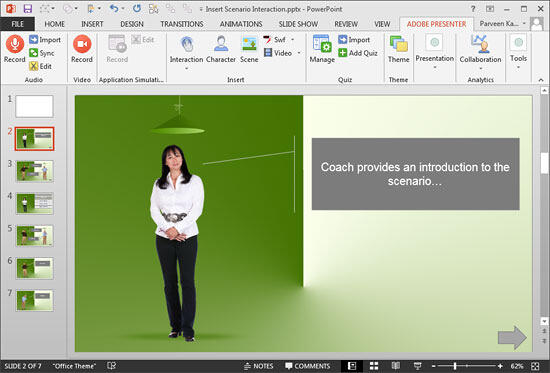Select slide 1 thumbnail
Viewport: 550px width, 373px height.
pos(34,106)
